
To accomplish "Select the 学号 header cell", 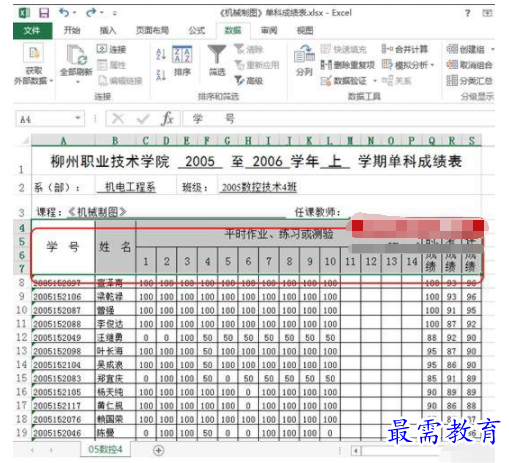I will [63, 247].
